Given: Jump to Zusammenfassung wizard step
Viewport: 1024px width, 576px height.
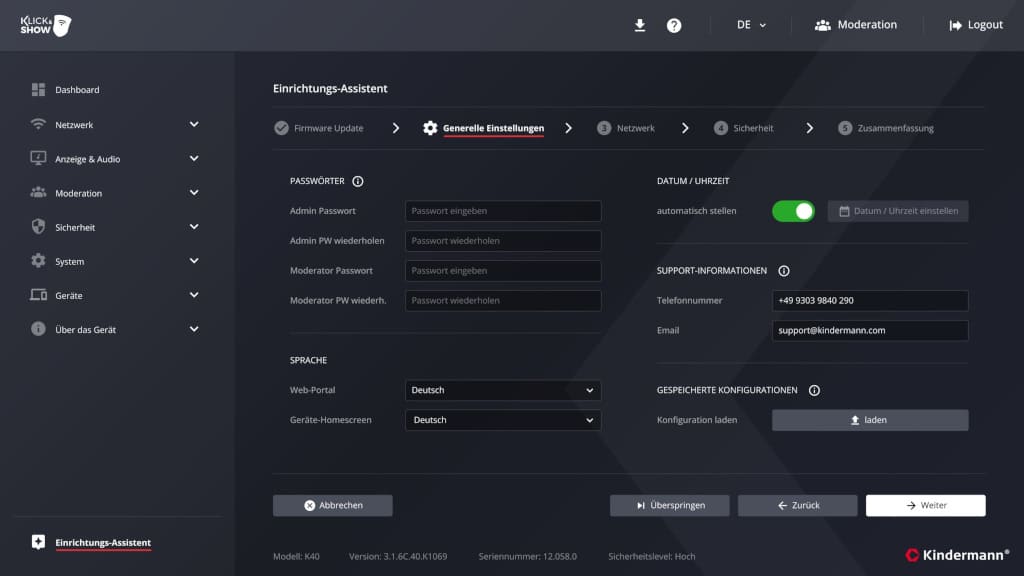Looking at the screenshot, I should point(886,128).
